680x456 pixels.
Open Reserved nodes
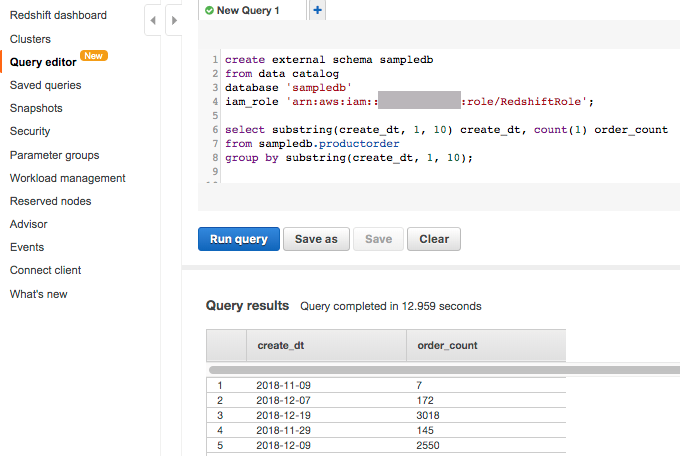[51, 201]
